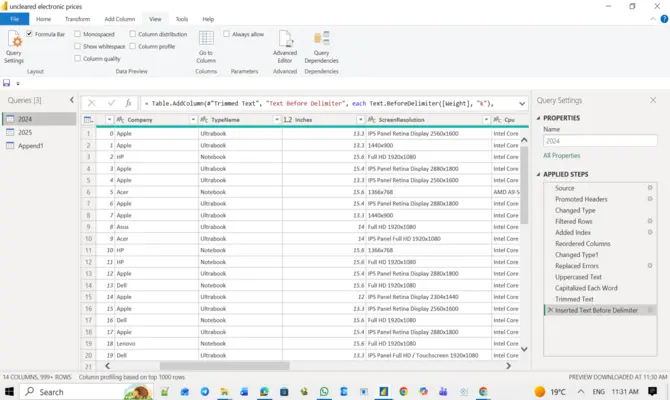Enable Column profile checkbox
Screen dimensions: 670x400
click(132, 46)
